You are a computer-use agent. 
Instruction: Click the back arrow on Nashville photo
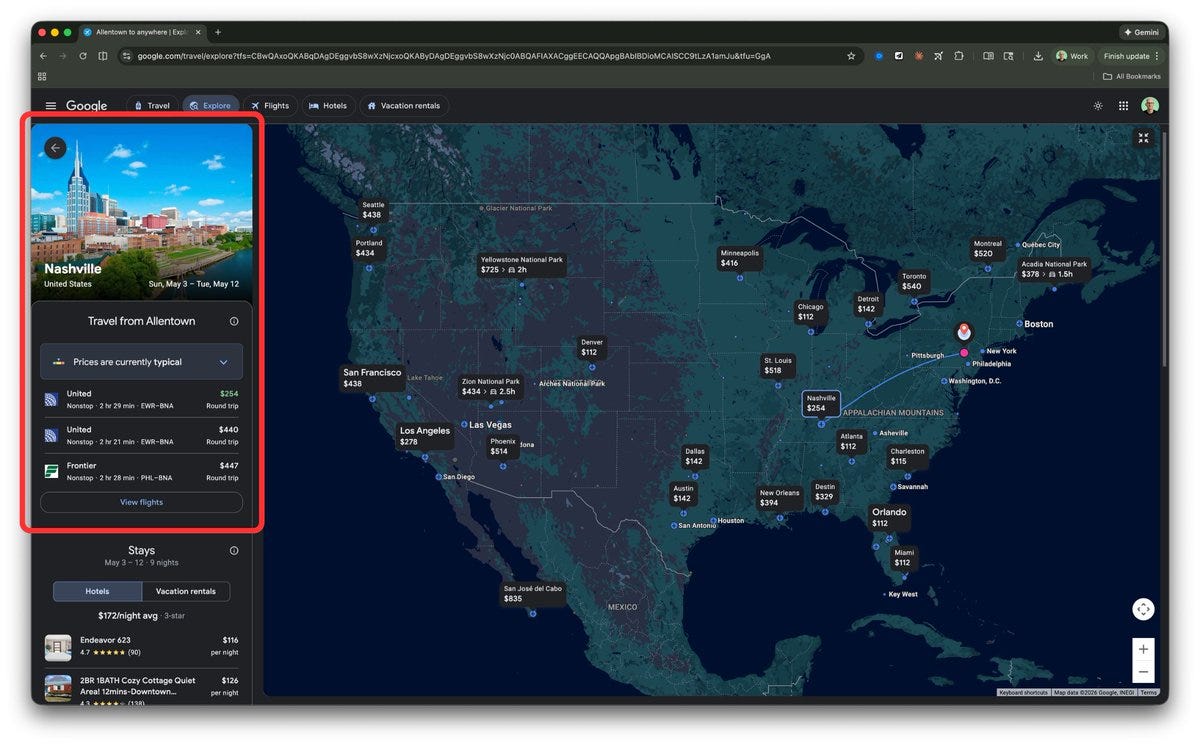[55, 148]
